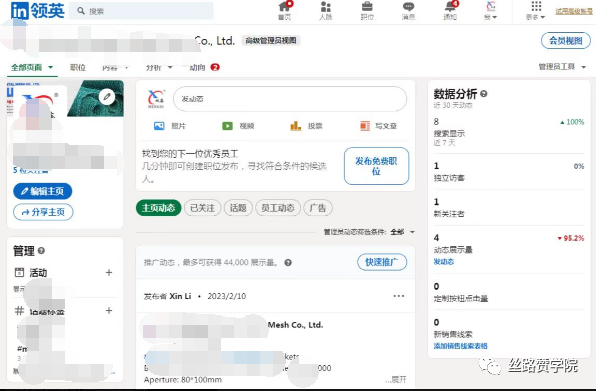596x391 pixels.
Task: Click the 定制按钮点击量 metric text
Action: pos(461,299)
